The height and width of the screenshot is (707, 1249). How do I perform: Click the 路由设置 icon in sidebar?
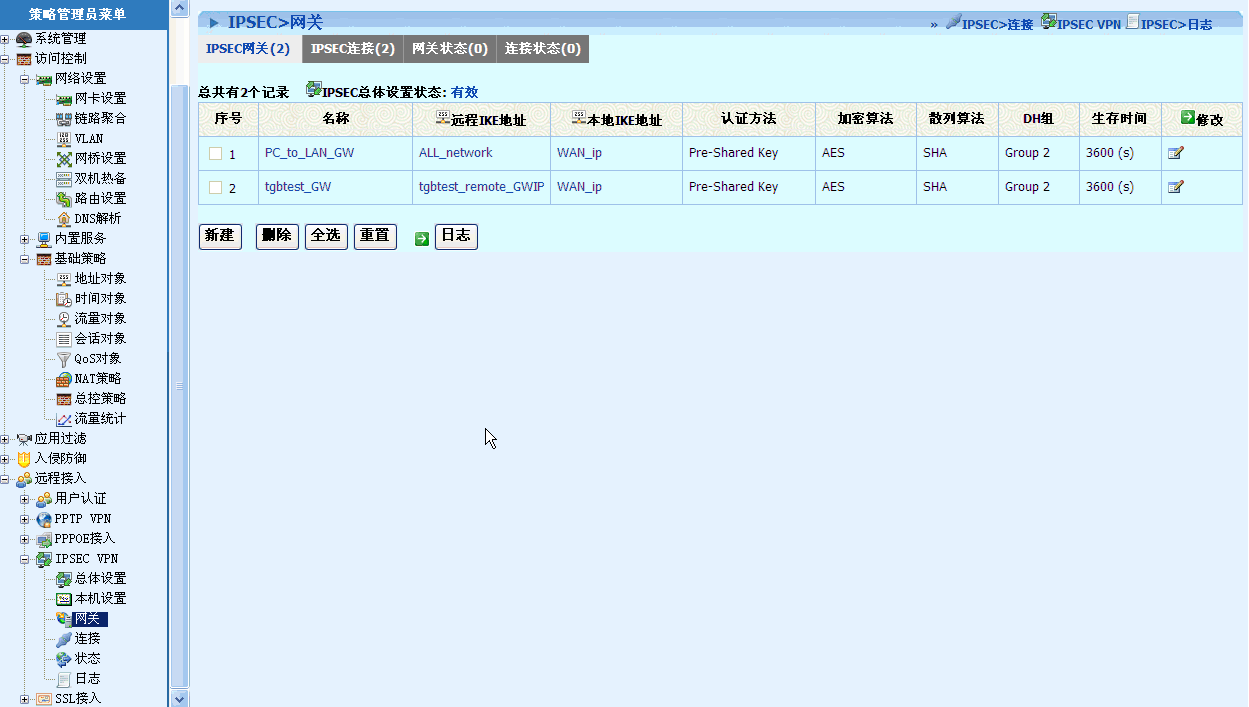click(x=64, y=199)
